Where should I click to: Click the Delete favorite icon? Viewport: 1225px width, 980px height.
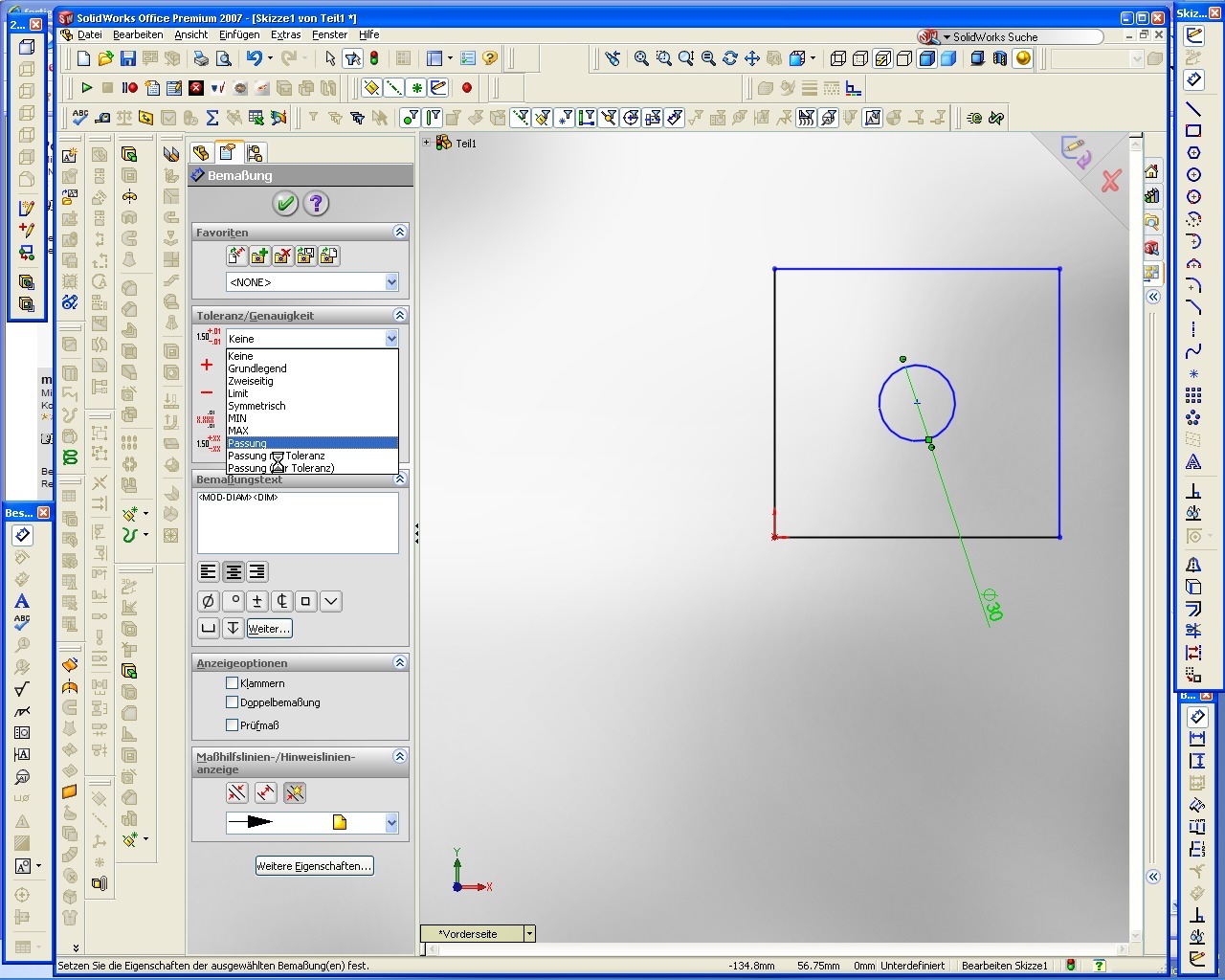(x=282, y=256)
